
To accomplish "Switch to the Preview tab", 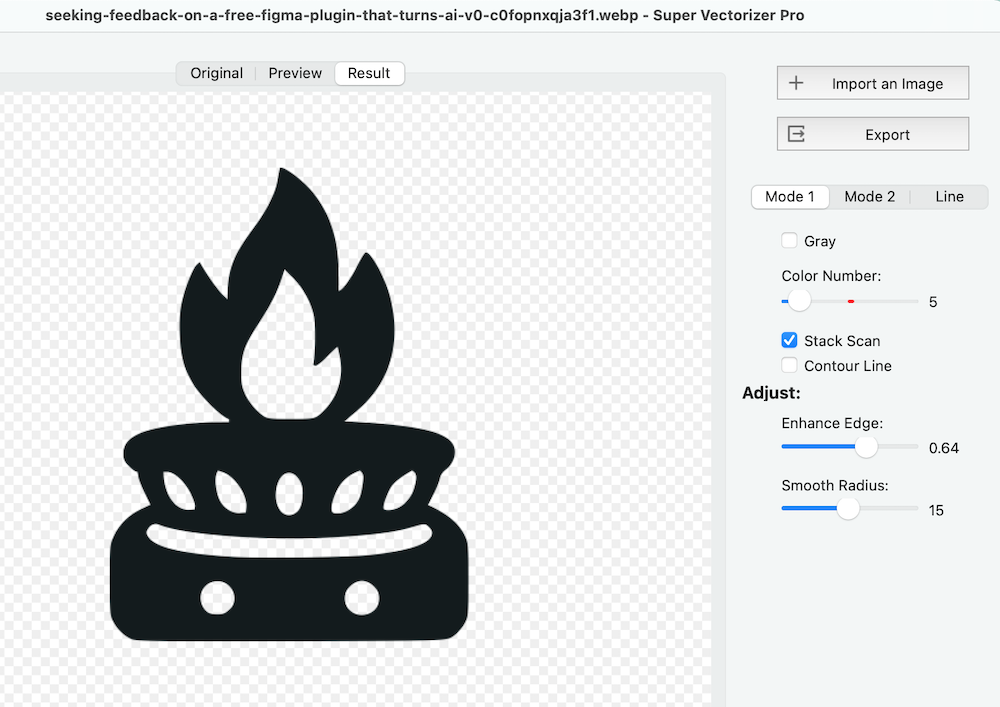I will [x=294, y=73].
